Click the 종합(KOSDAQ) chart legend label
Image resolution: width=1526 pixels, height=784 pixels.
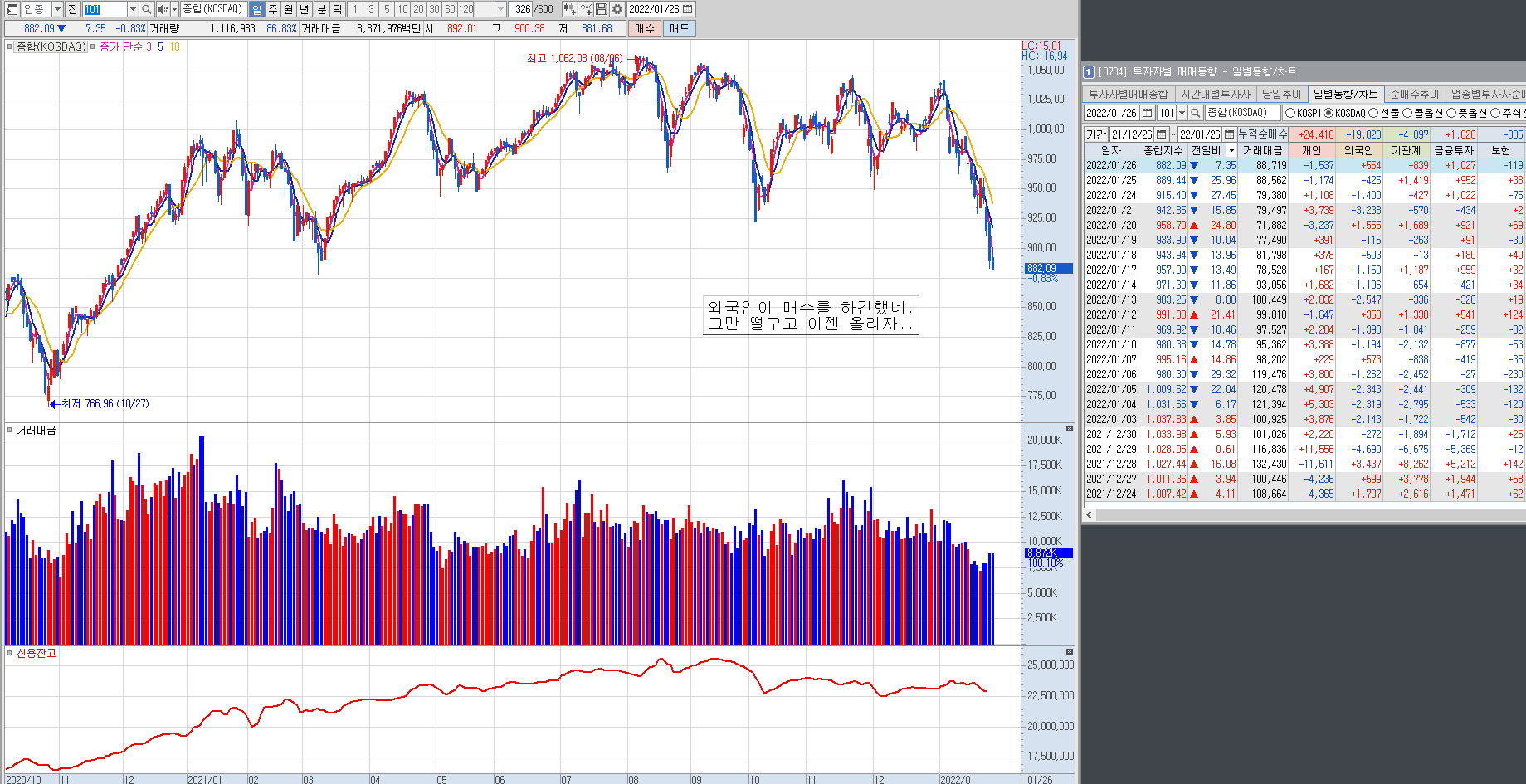tap(51, 47)
